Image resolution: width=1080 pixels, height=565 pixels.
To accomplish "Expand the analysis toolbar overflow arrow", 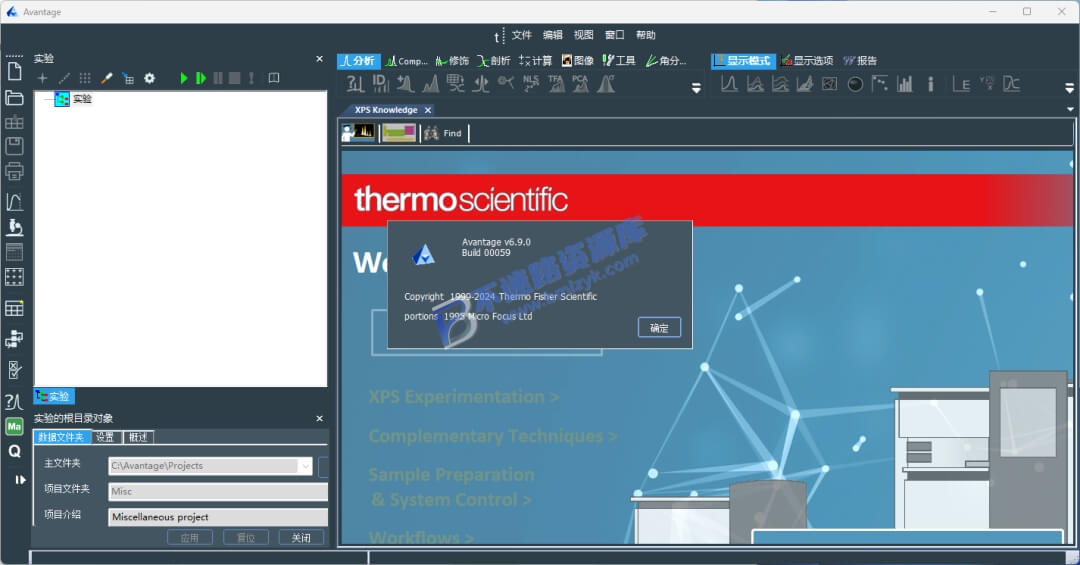I will [696, 88].
